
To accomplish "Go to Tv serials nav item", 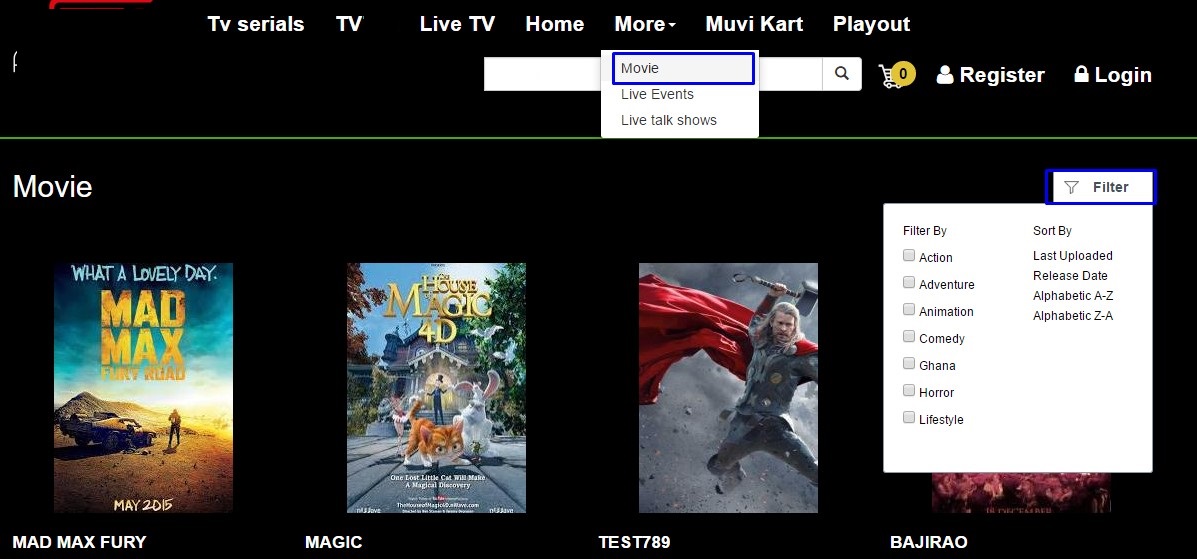I will click(256, 24).
